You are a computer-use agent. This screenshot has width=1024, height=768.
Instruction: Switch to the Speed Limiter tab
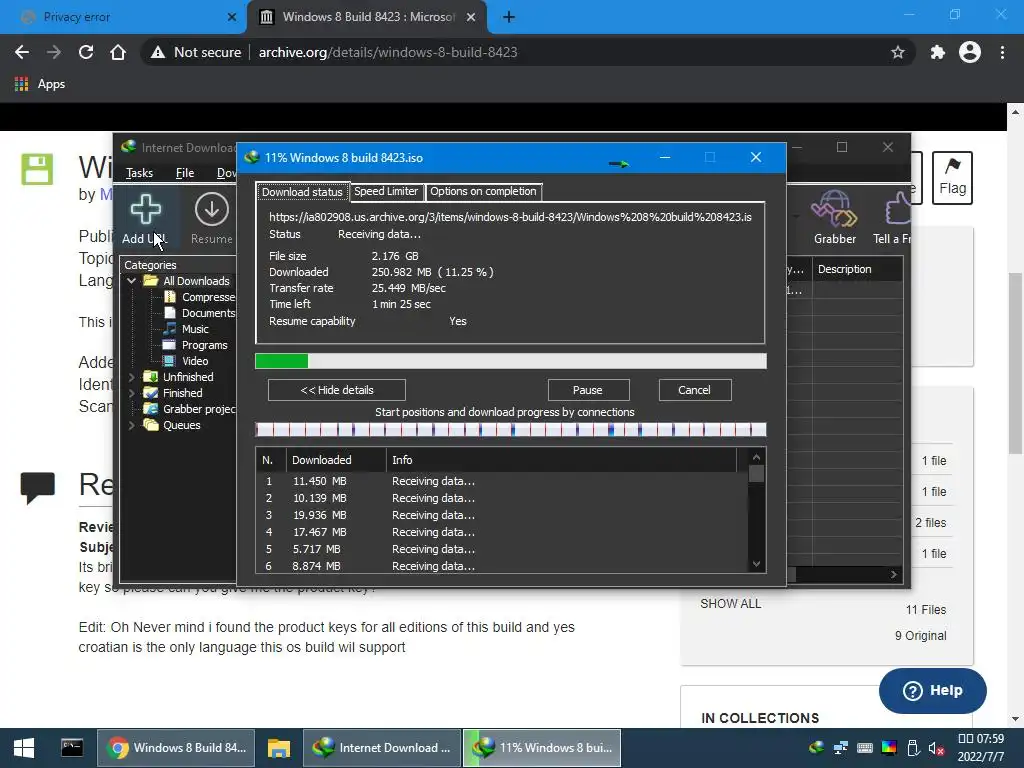[x=386, y=191]
